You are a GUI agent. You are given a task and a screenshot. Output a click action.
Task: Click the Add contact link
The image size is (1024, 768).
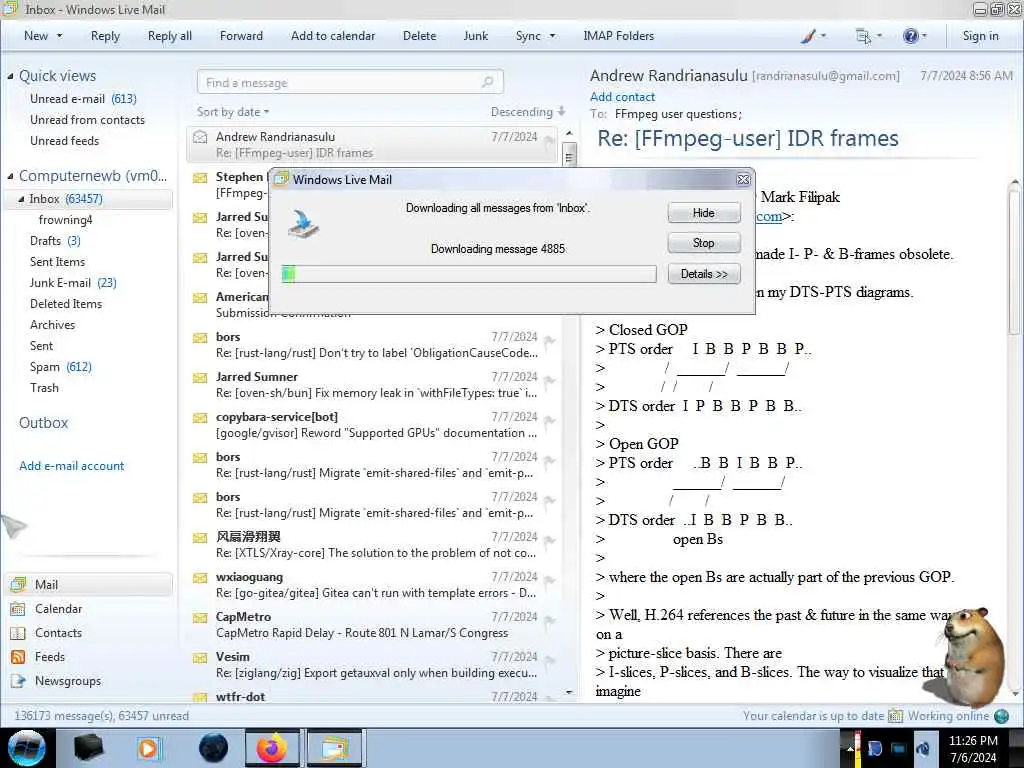point(622,97)
